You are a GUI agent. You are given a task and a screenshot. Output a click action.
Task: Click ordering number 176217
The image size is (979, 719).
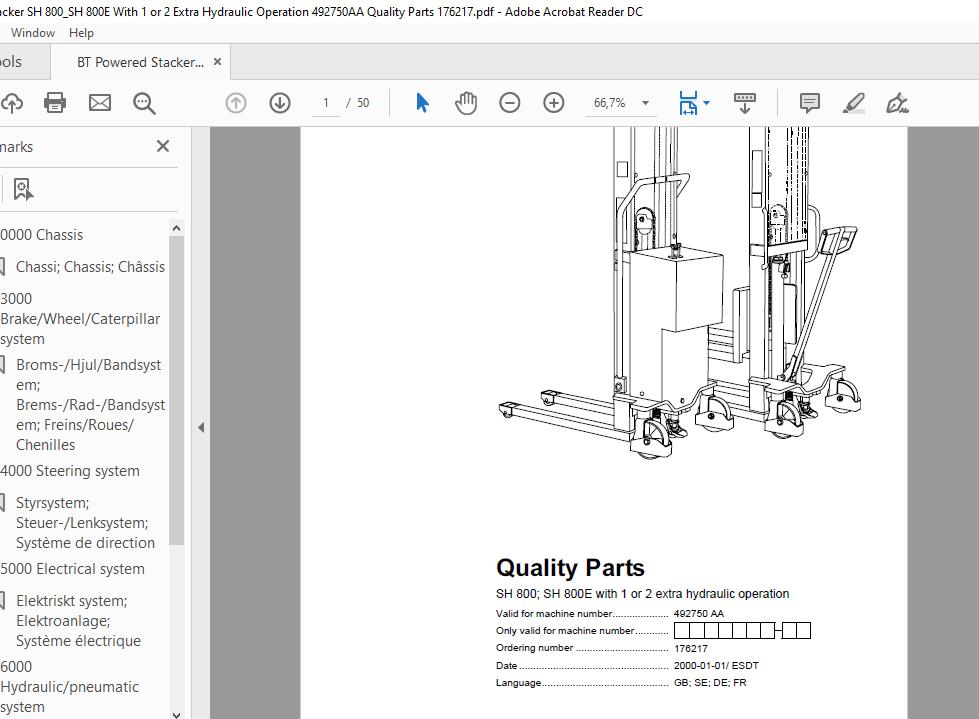[x=691, y=648]
